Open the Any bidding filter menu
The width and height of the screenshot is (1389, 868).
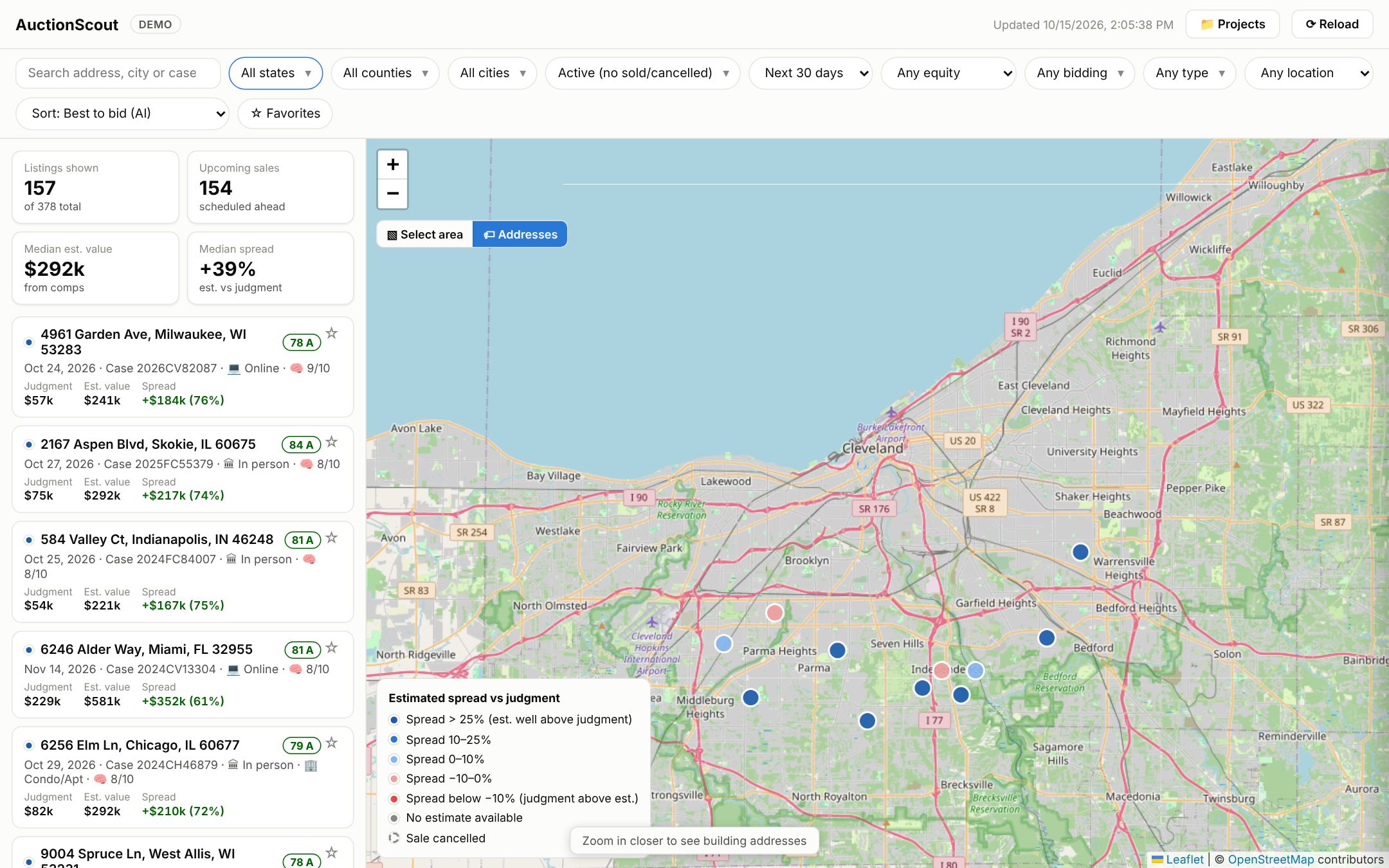[x=1080, y=73]
